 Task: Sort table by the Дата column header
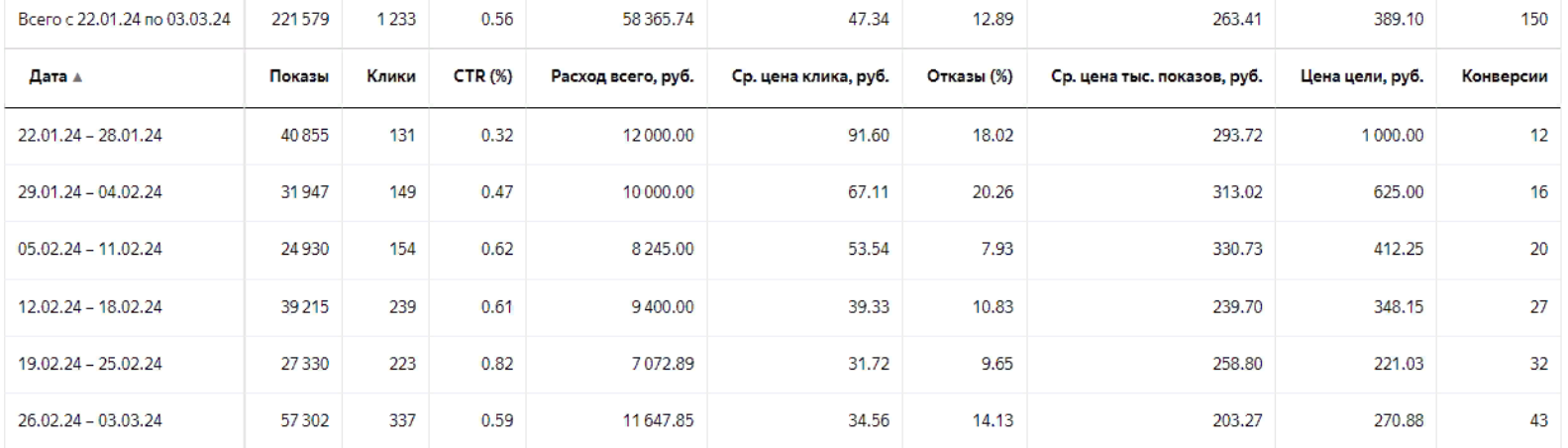point(48,76)
